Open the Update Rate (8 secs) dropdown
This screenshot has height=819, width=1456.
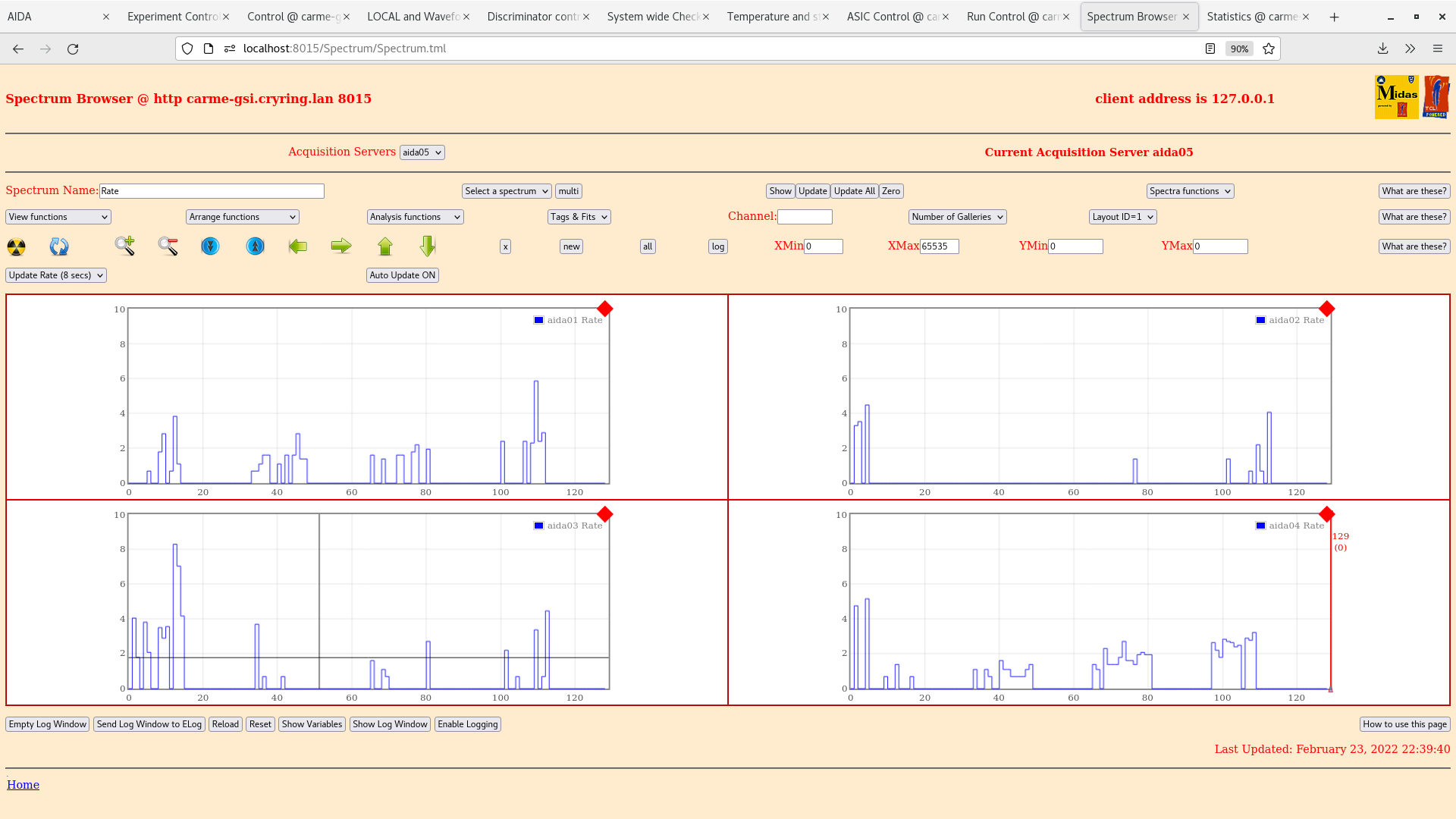pos(56,275)
